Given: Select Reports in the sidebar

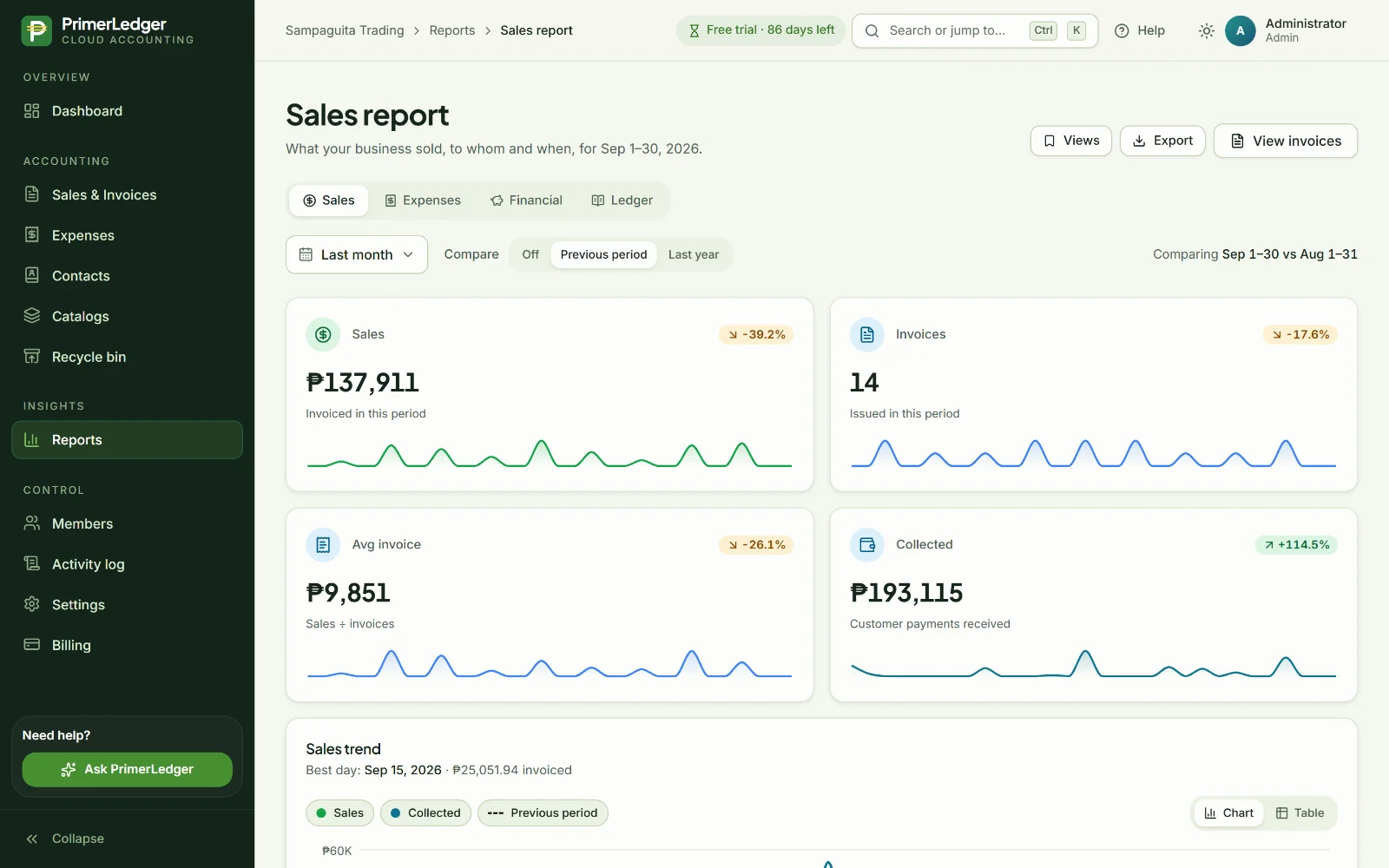Looking at the screenshot, I should (127, 440).
